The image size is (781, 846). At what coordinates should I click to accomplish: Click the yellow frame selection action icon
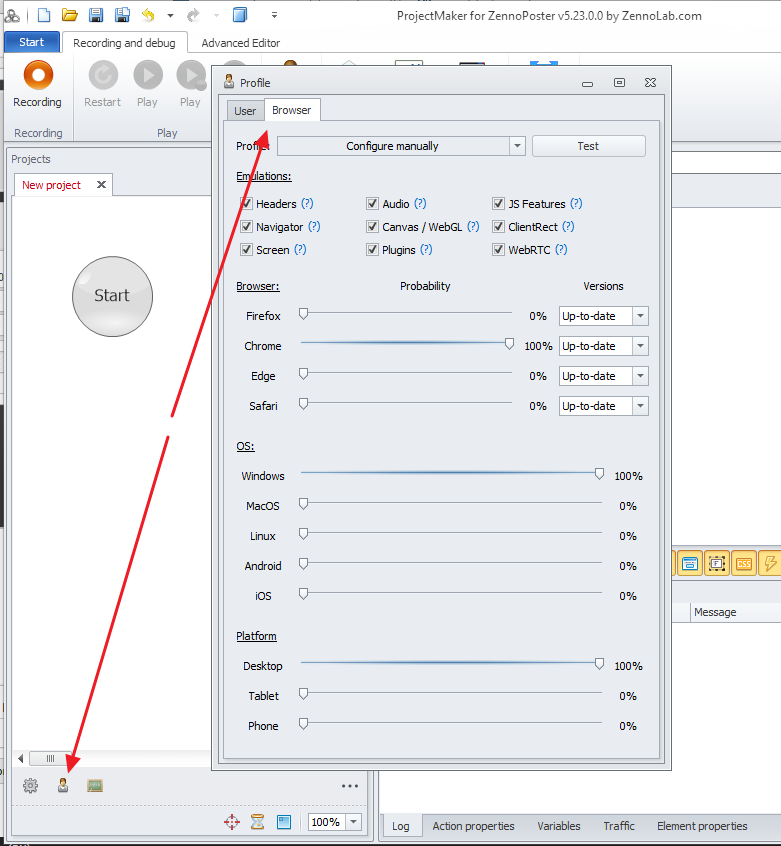717,564
